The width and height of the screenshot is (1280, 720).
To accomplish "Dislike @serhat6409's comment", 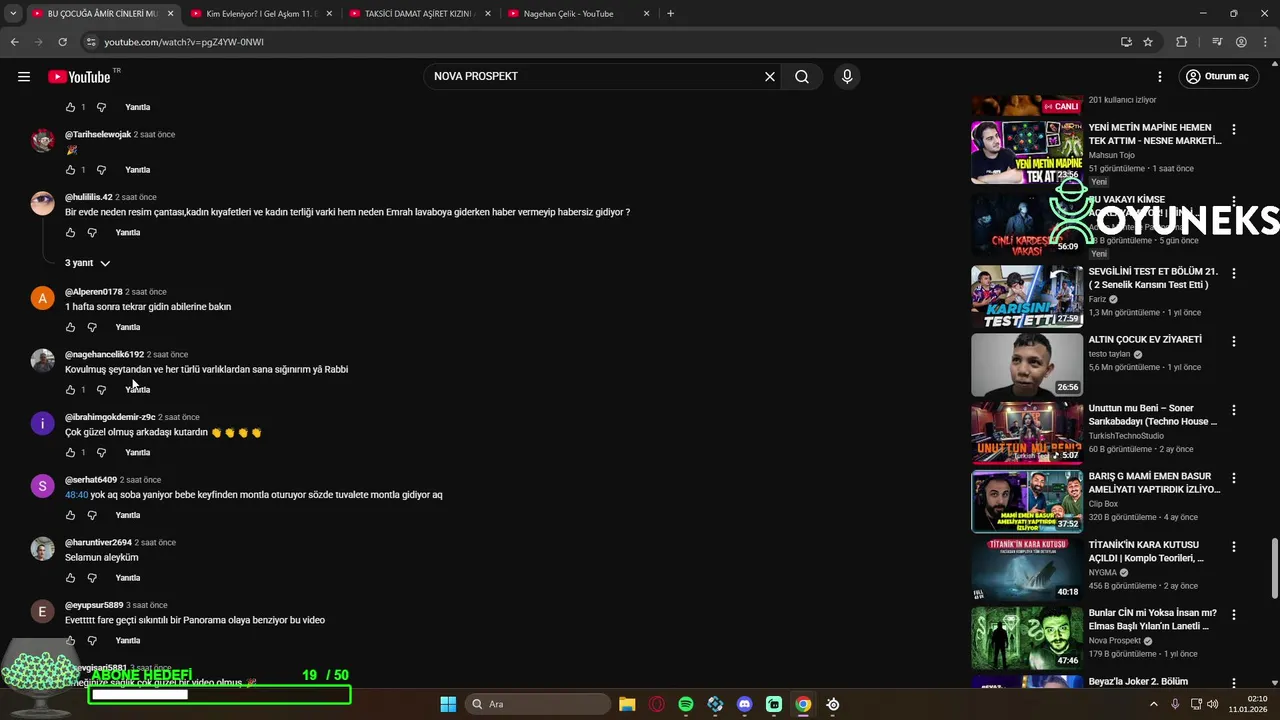I will click(92, 515).
